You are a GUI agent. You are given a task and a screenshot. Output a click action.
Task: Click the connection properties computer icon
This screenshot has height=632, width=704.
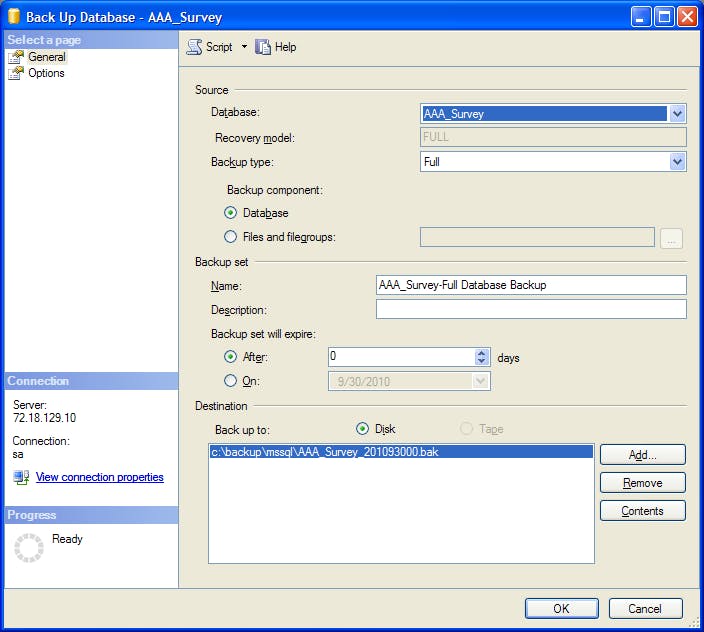point(21,477)
